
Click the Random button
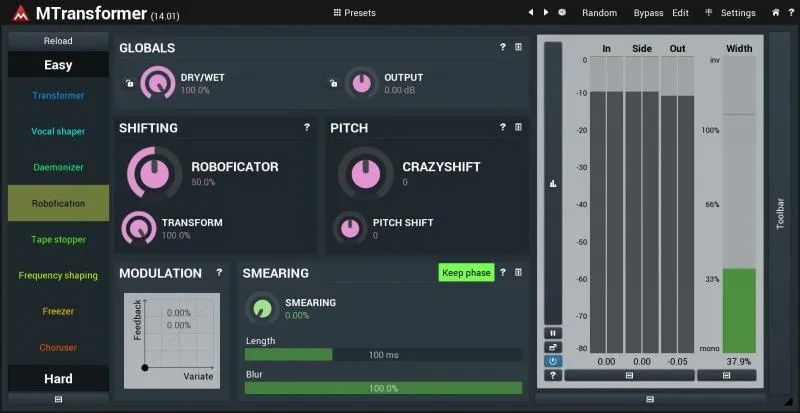599,13
